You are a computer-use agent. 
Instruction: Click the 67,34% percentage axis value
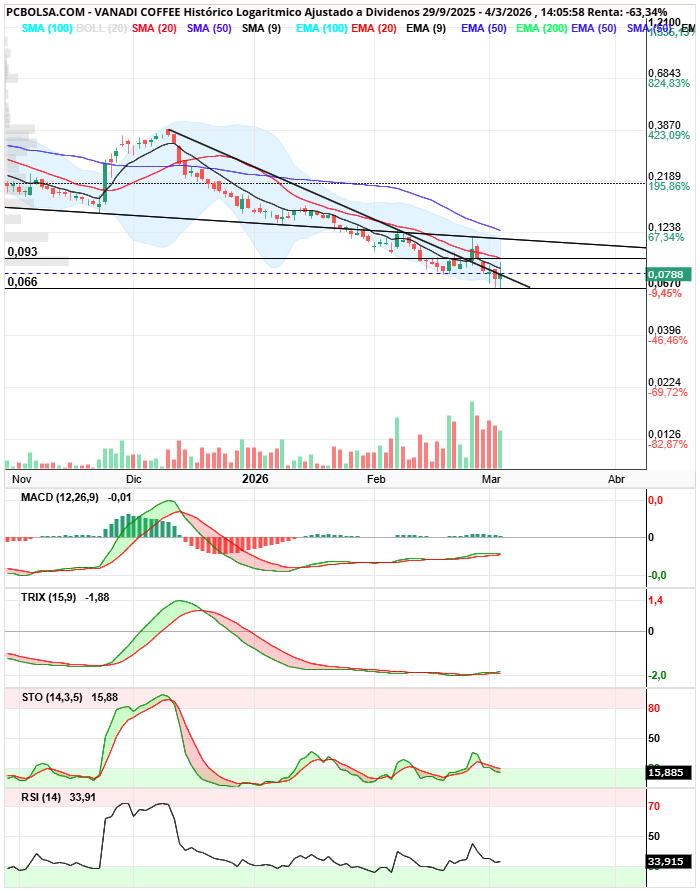666,237
